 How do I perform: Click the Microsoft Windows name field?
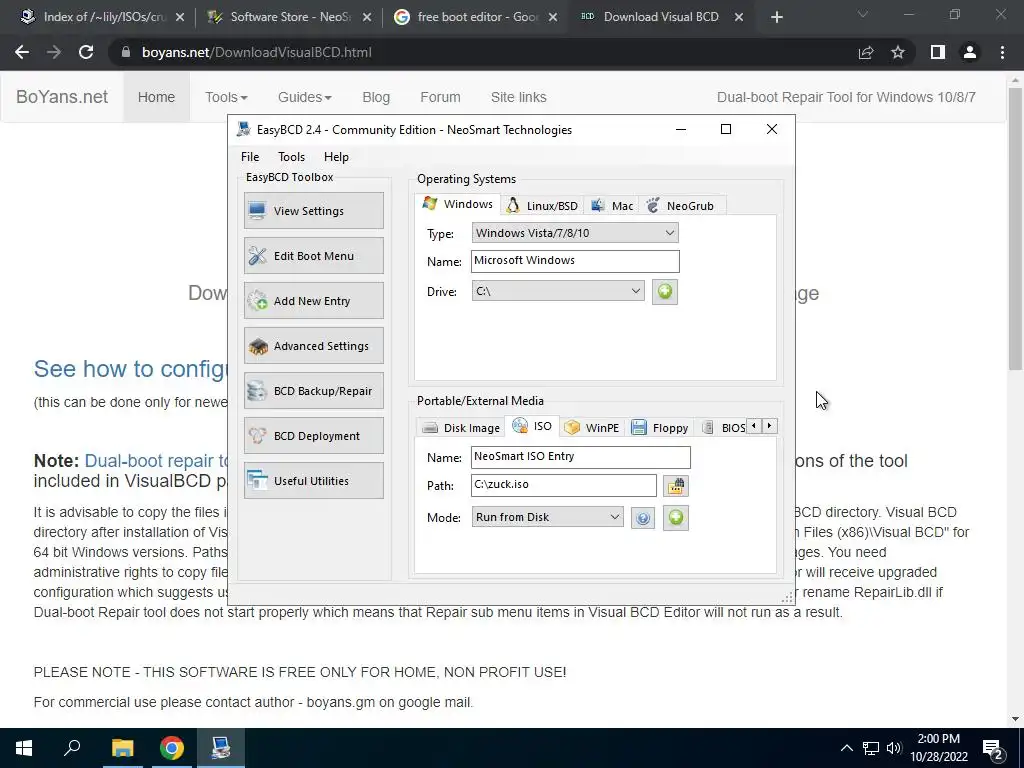575,261
